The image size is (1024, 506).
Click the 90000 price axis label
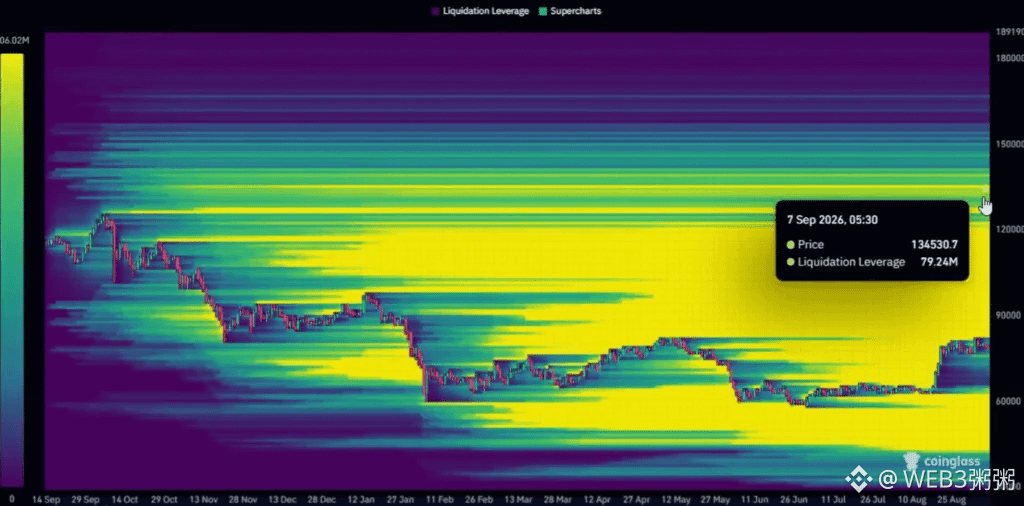pos(1009,315)
